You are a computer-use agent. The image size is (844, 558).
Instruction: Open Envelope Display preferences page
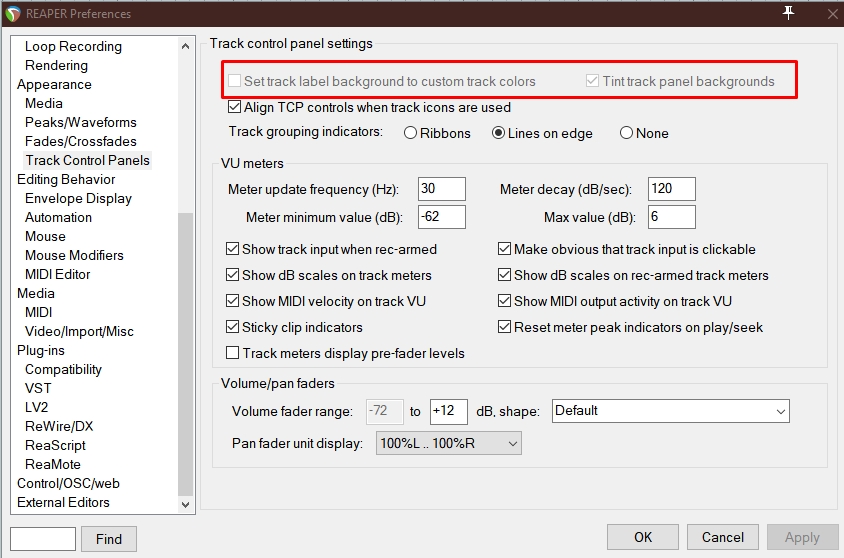point(78,199)
